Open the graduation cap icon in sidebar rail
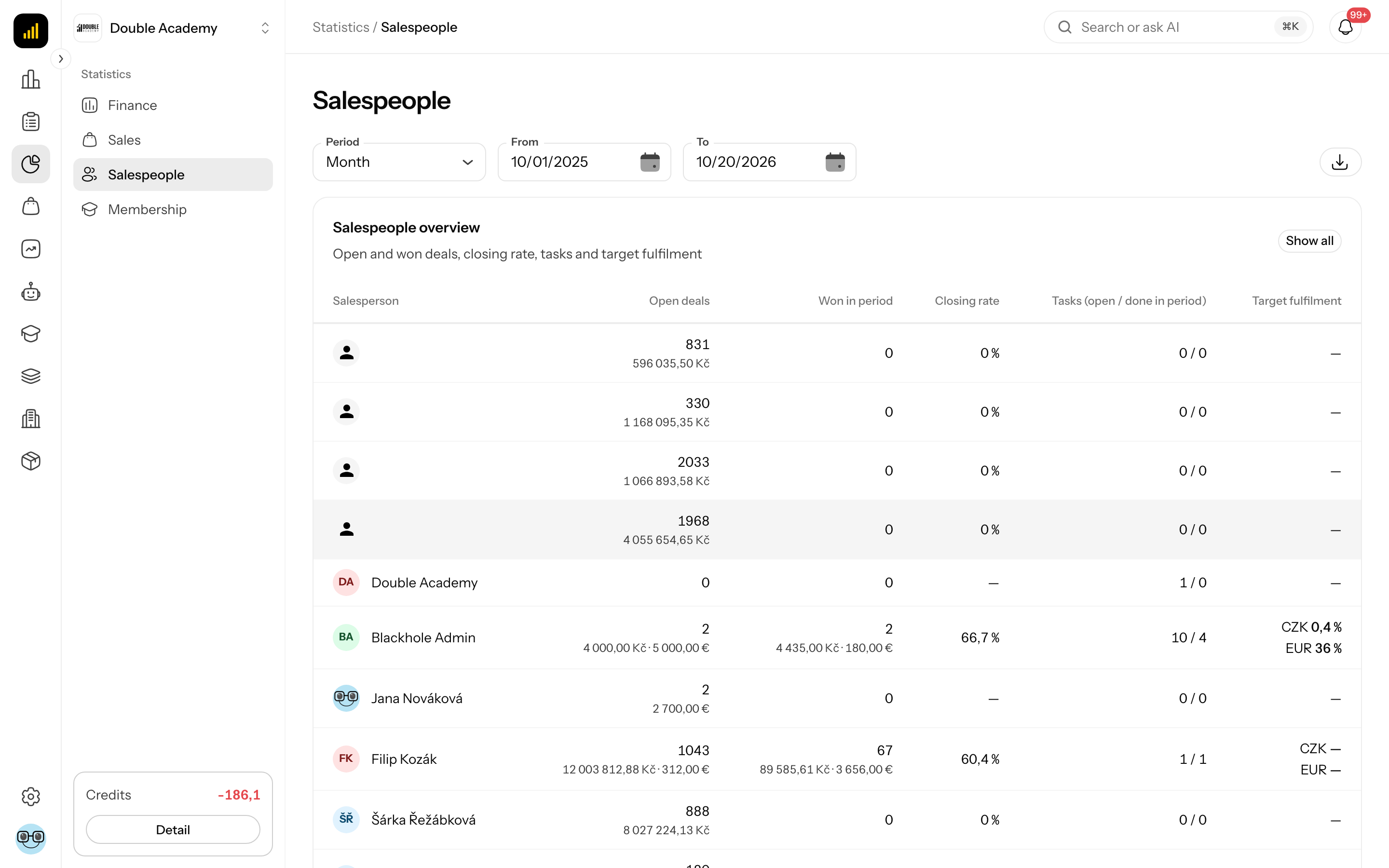The width and height of the screenshot is (1389, 868). pos(30,334)
